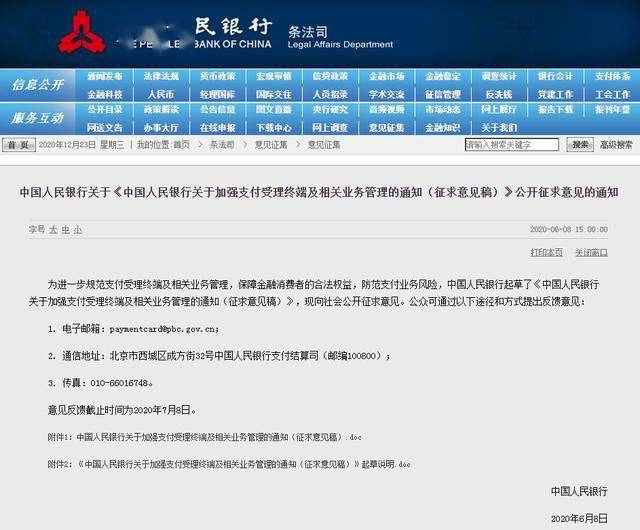This screenshot has width=640, height=530.
Task: Click the 首页 home button
Action: [x=19, y=145]
